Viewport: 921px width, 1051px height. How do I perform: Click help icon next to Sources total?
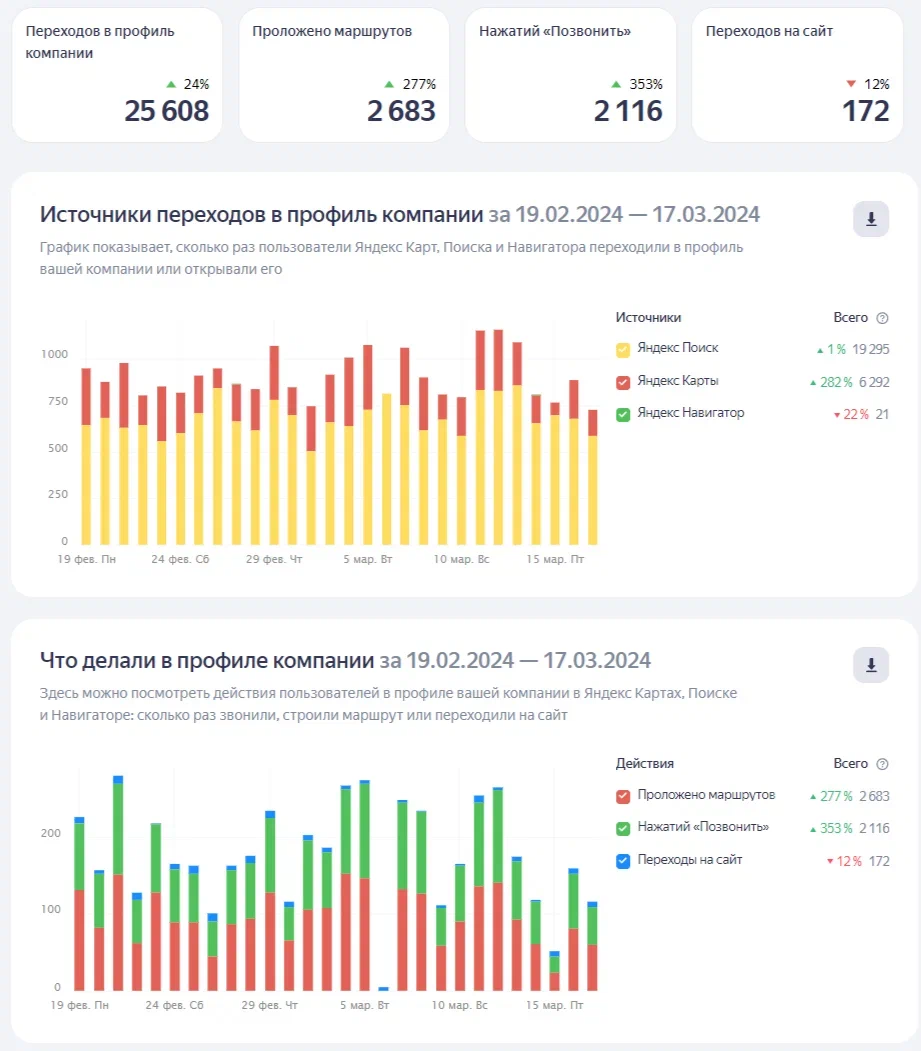[882, 318]
